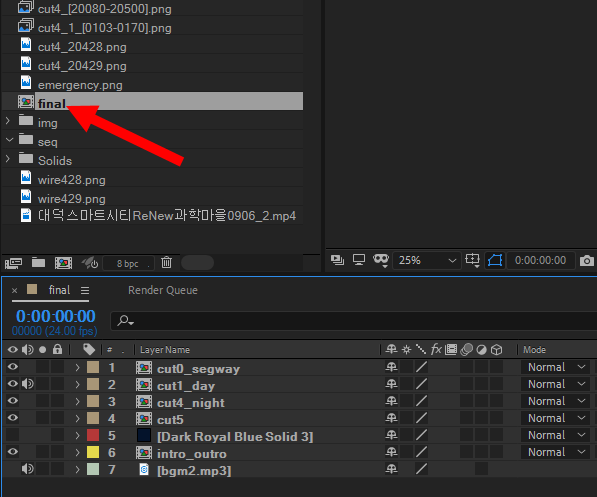Mute audio of cut1_day layer
Image resolution: width=597 pixels, height=497 pixels.
[27, 384]
